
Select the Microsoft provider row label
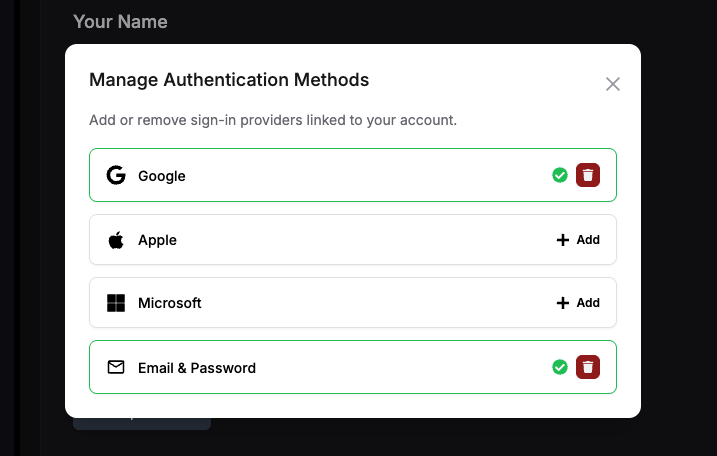point(170,303)
